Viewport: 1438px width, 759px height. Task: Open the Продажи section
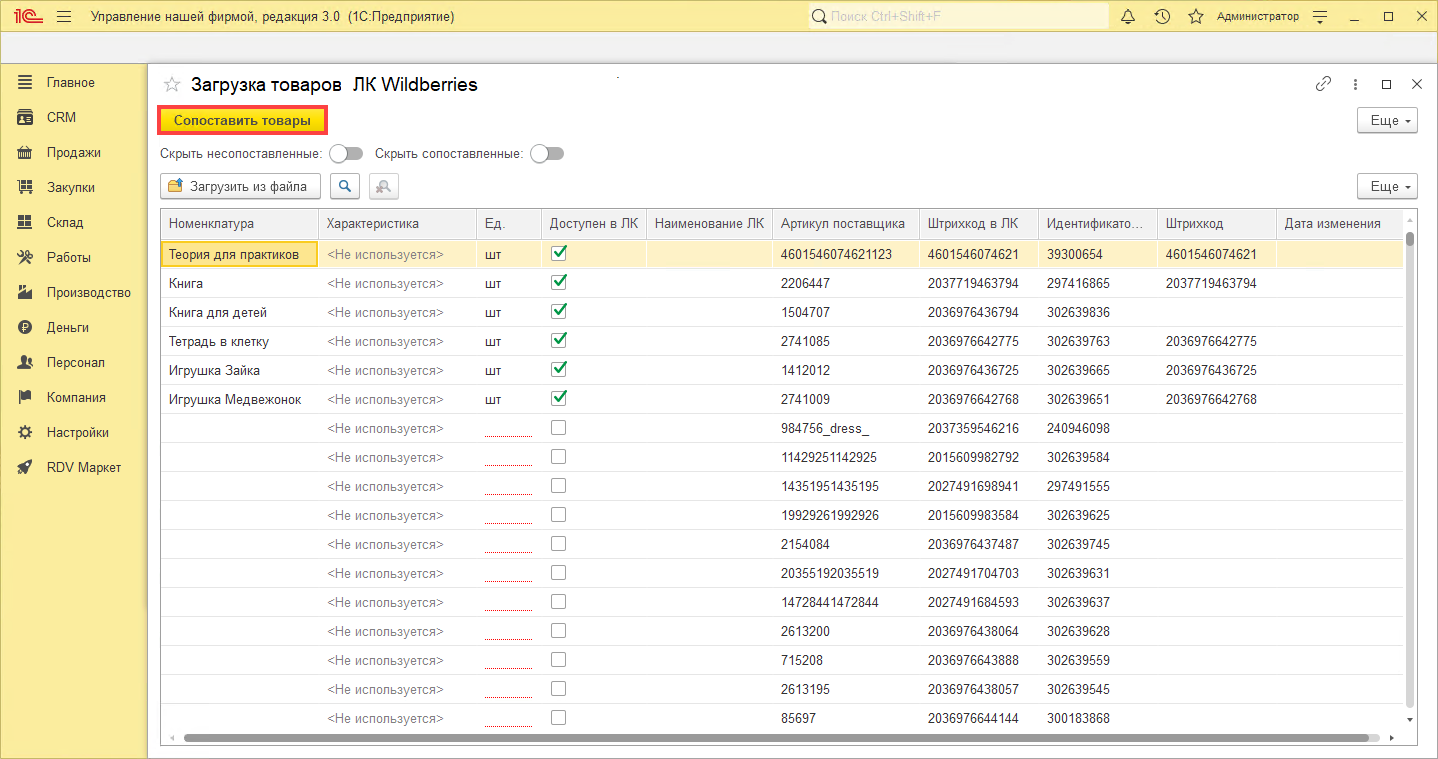pos(74,152)
